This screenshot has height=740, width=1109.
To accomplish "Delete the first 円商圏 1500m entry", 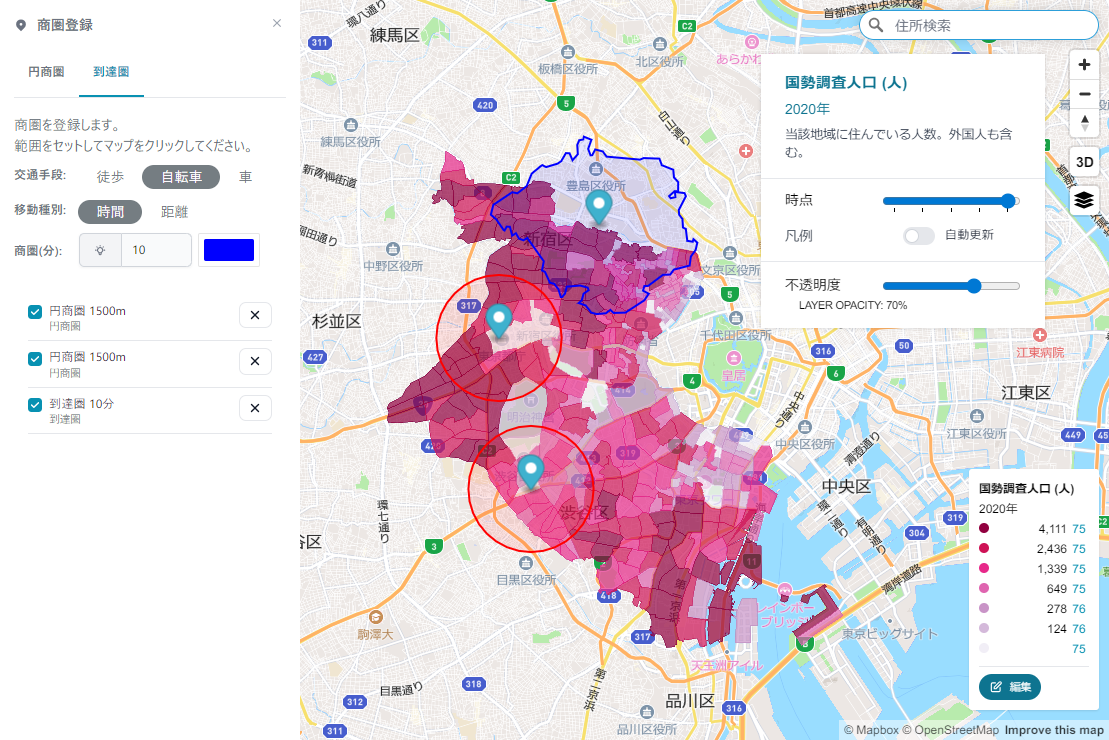I will 255,315.
